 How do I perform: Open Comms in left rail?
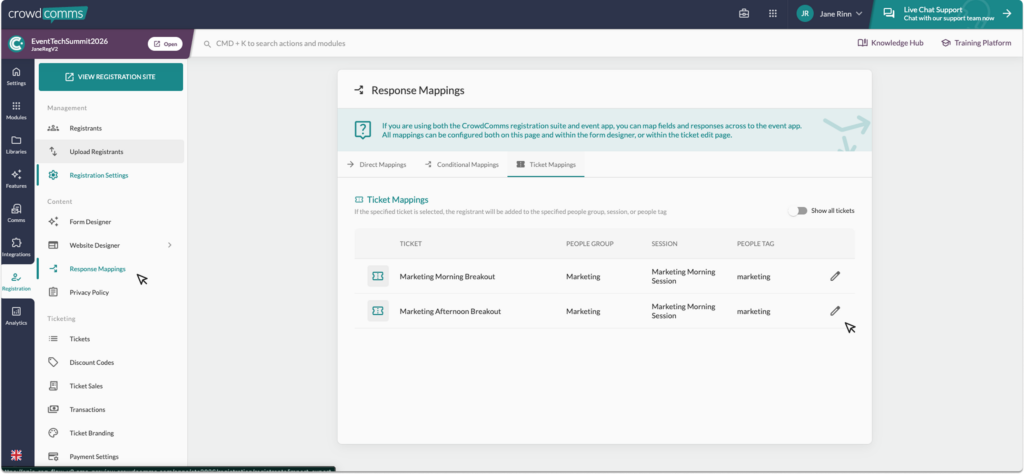pos(16,213)
